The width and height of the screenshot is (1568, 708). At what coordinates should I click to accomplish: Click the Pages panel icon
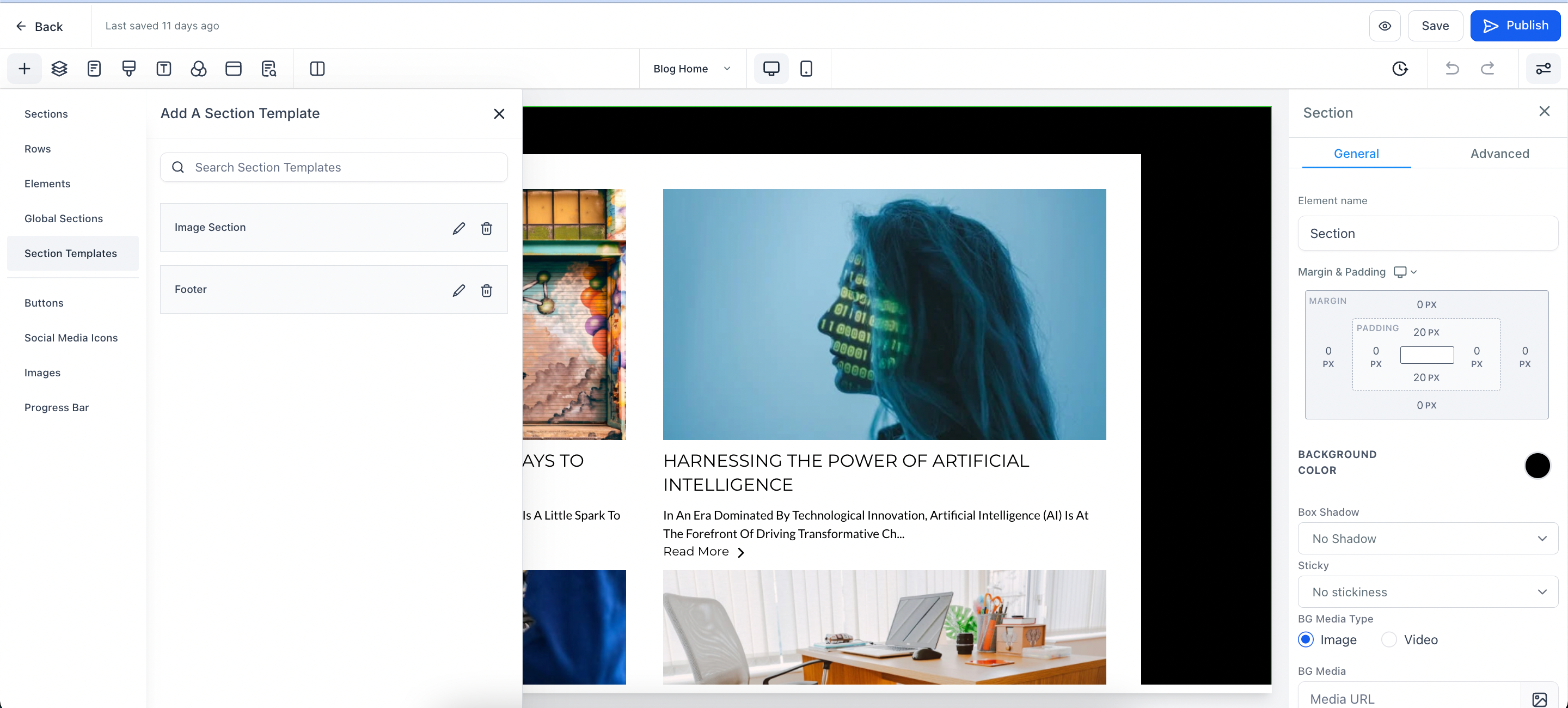[x=93, y=68]
